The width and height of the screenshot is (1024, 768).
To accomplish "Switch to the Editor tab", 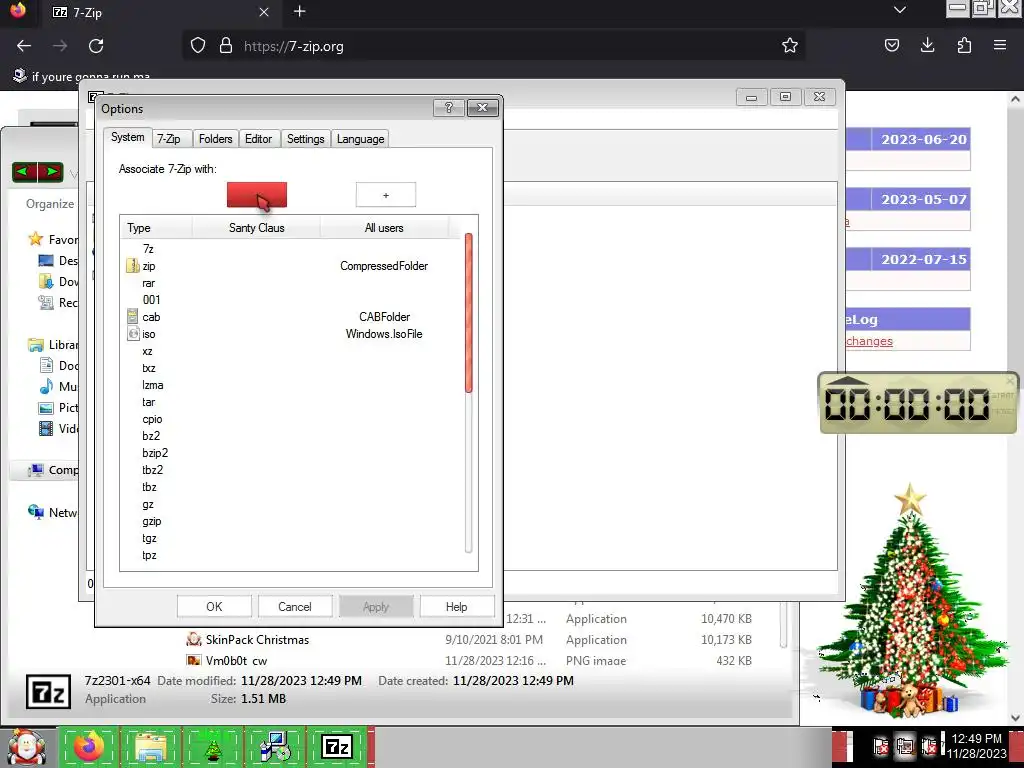I will [259, 139].
